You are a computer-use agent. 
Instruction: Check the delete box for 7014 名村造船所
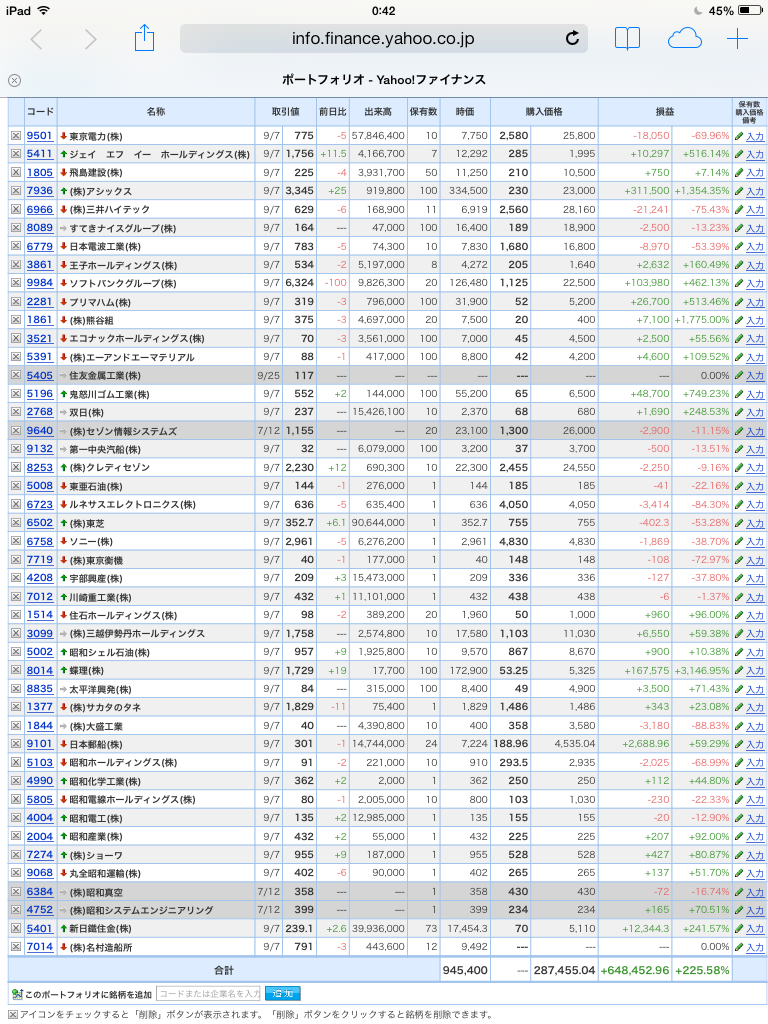[15, 947]
